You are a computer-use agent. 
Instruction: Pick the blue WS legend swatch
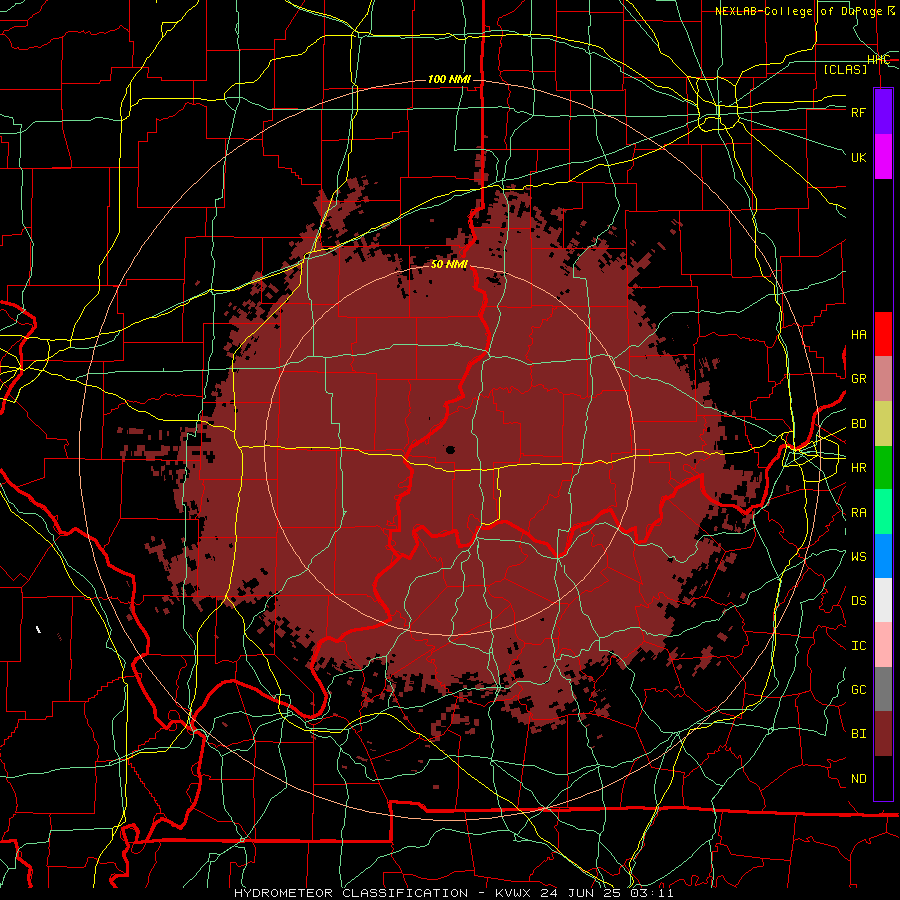point(883,556)
